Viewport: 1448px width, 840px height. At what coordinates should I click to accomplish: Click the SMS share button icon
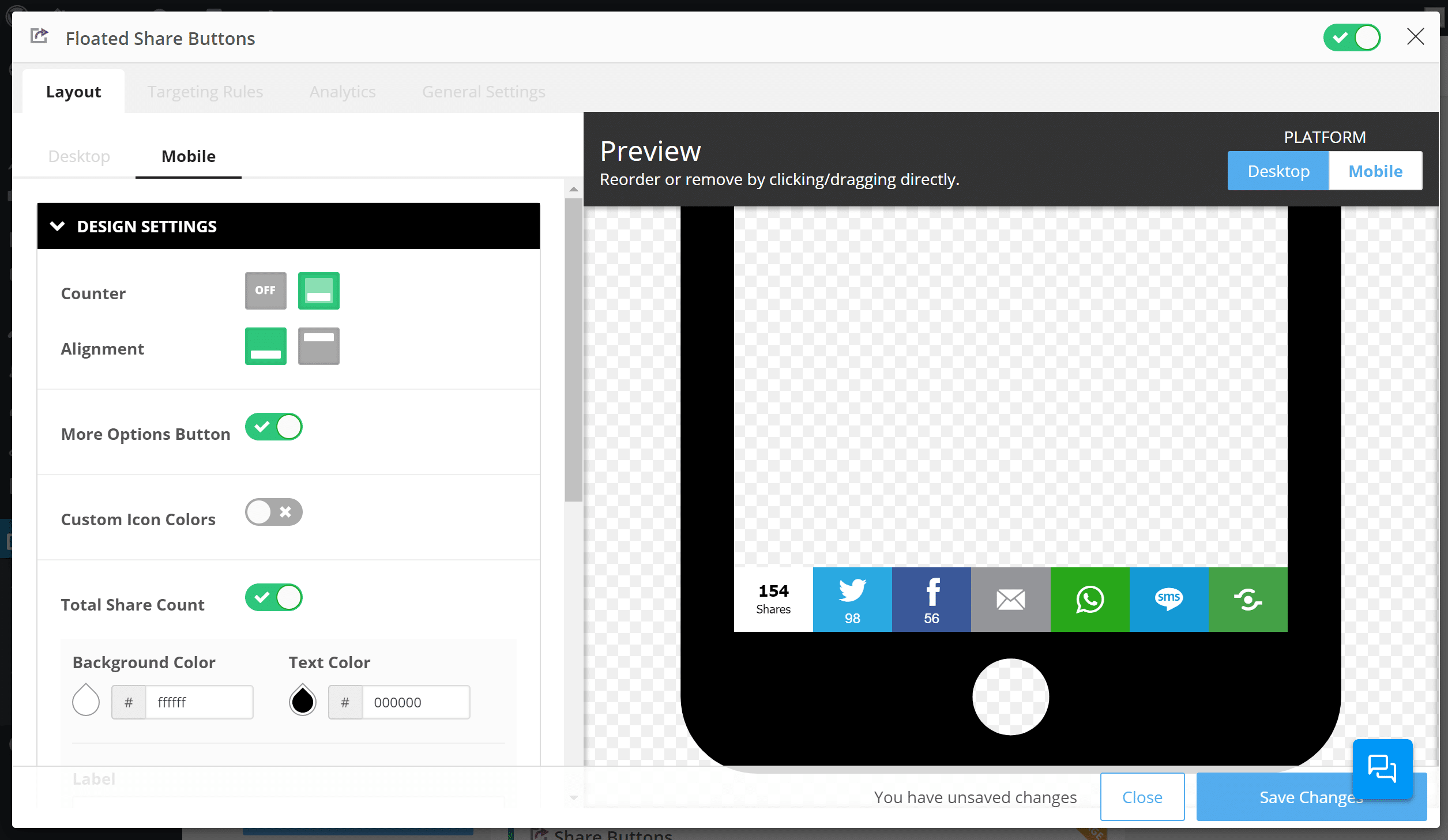(x=1169, y=599)
